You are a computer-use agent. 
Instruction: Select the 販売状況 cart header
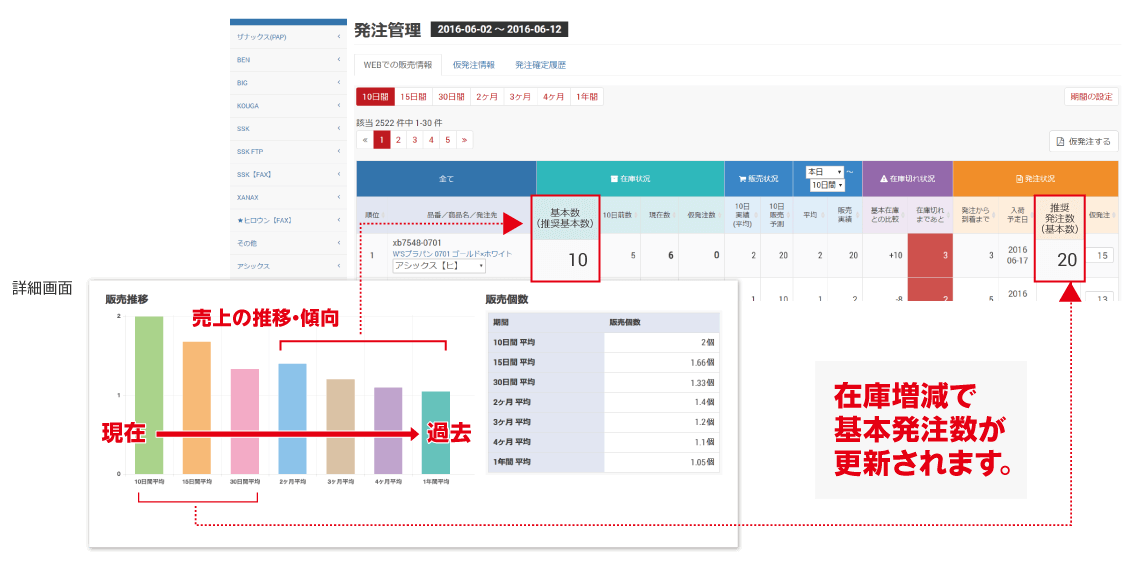(758, 178)
